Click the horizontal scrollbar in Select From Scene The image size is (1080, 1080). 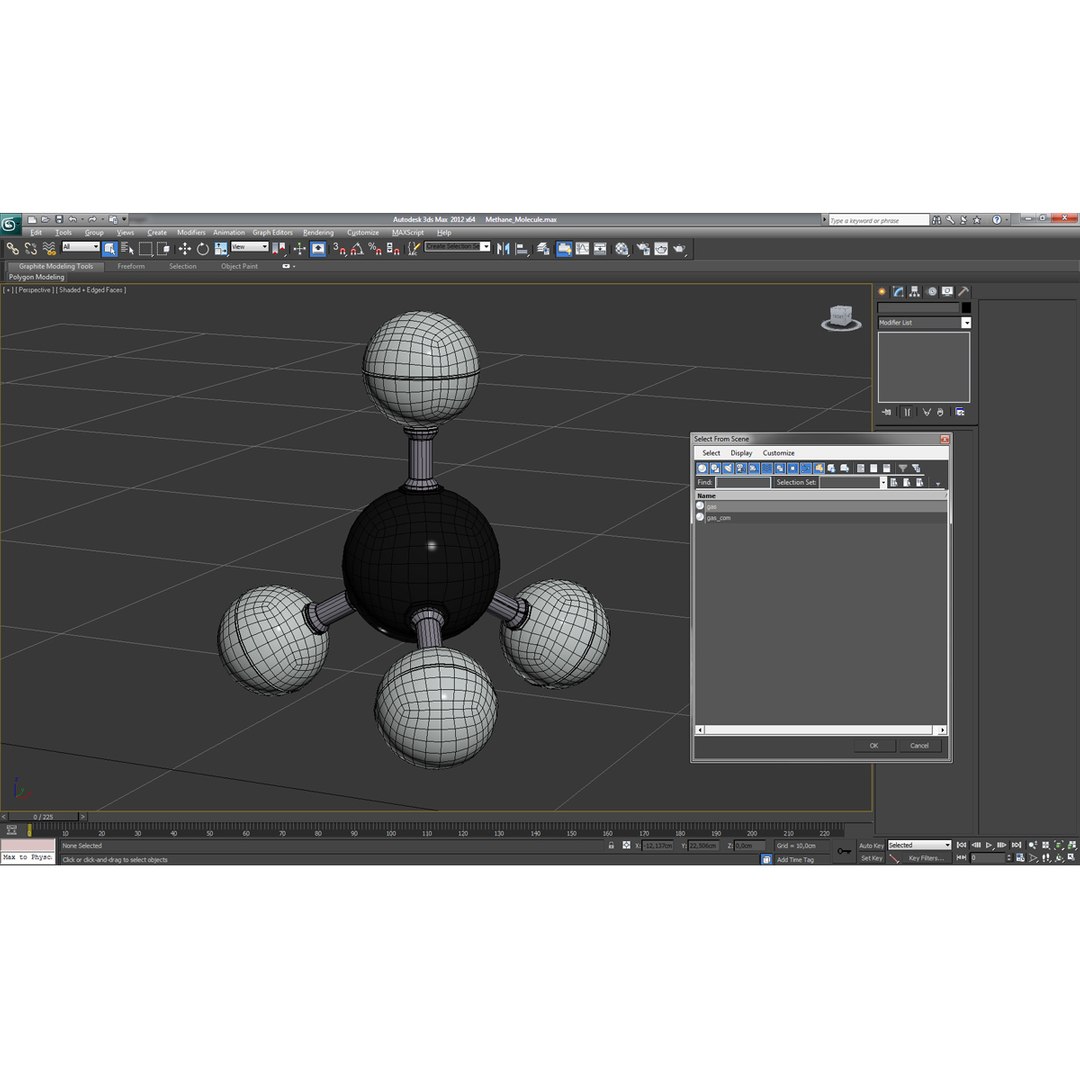click(821, 730)
